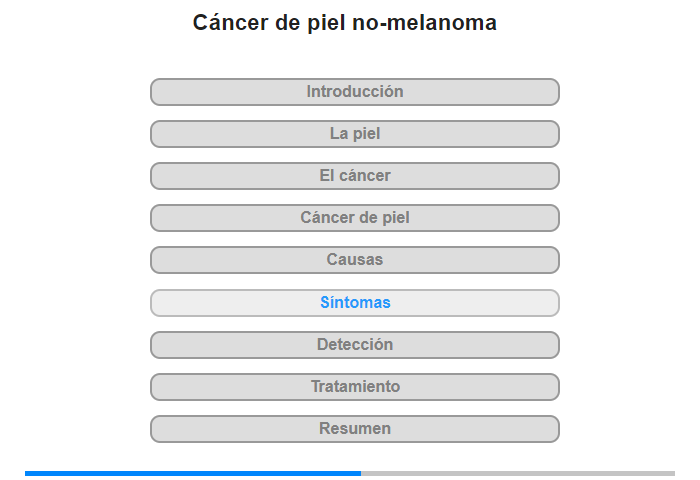The height and width of the screenshot is (480, 700).
Task: Click the highlighted Síntomas button
Action: 355,303
